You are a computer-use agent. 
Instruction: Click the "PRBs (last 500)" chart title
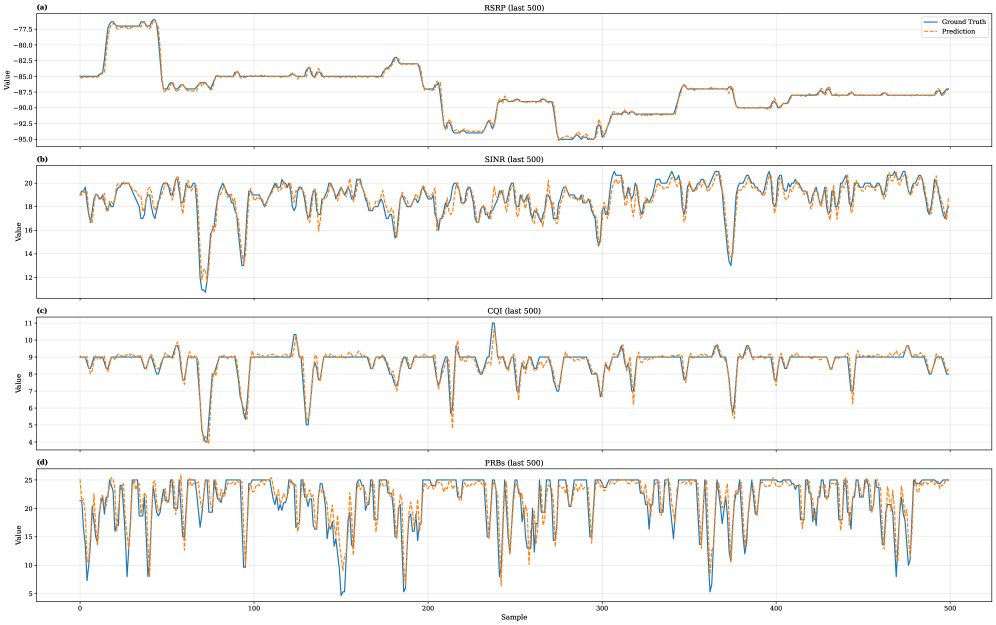tap(514, 463)
